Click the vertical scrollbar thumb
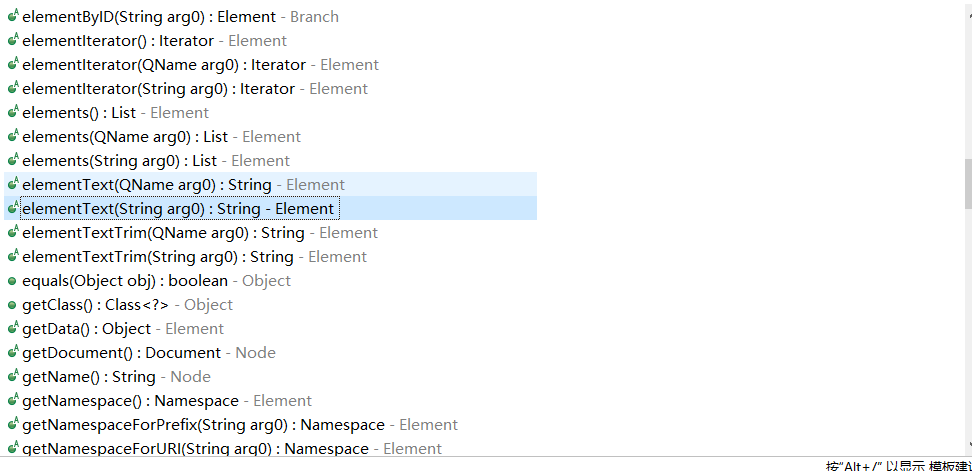 [967, 183]
